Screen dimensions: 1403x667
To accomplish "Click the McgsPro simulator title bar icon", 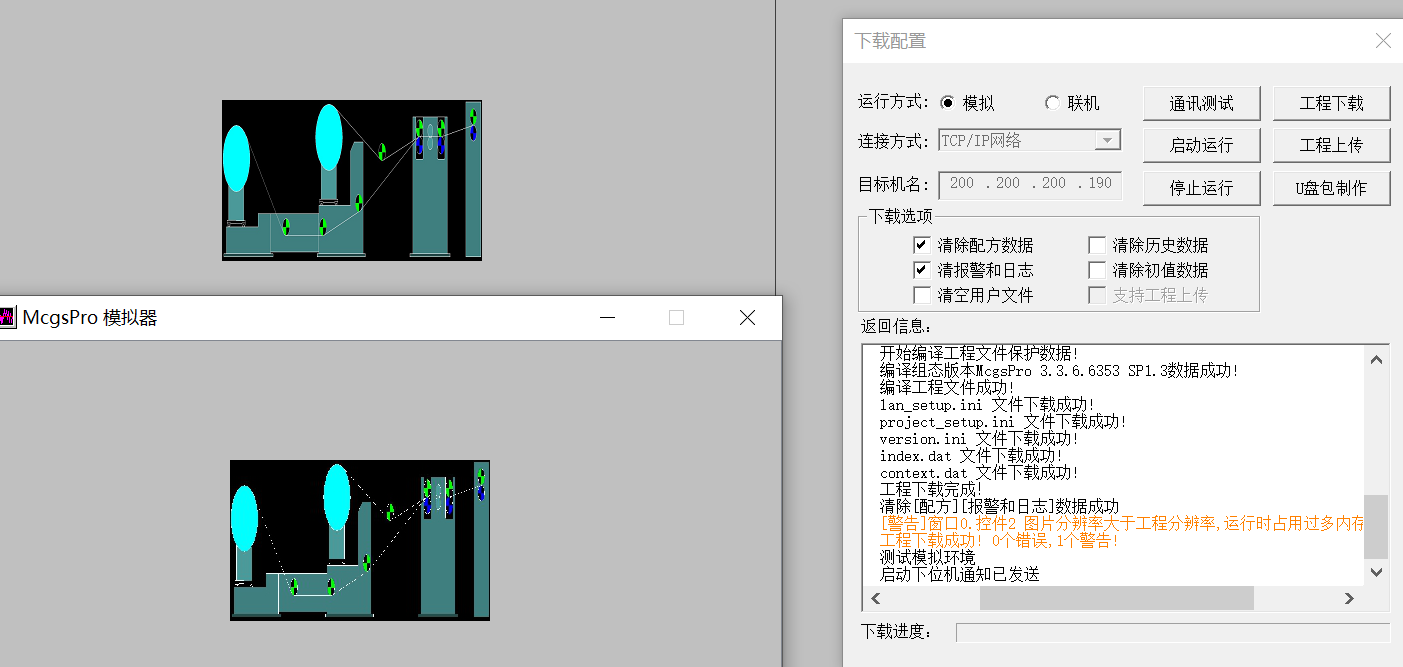I will tap(8, 318).
